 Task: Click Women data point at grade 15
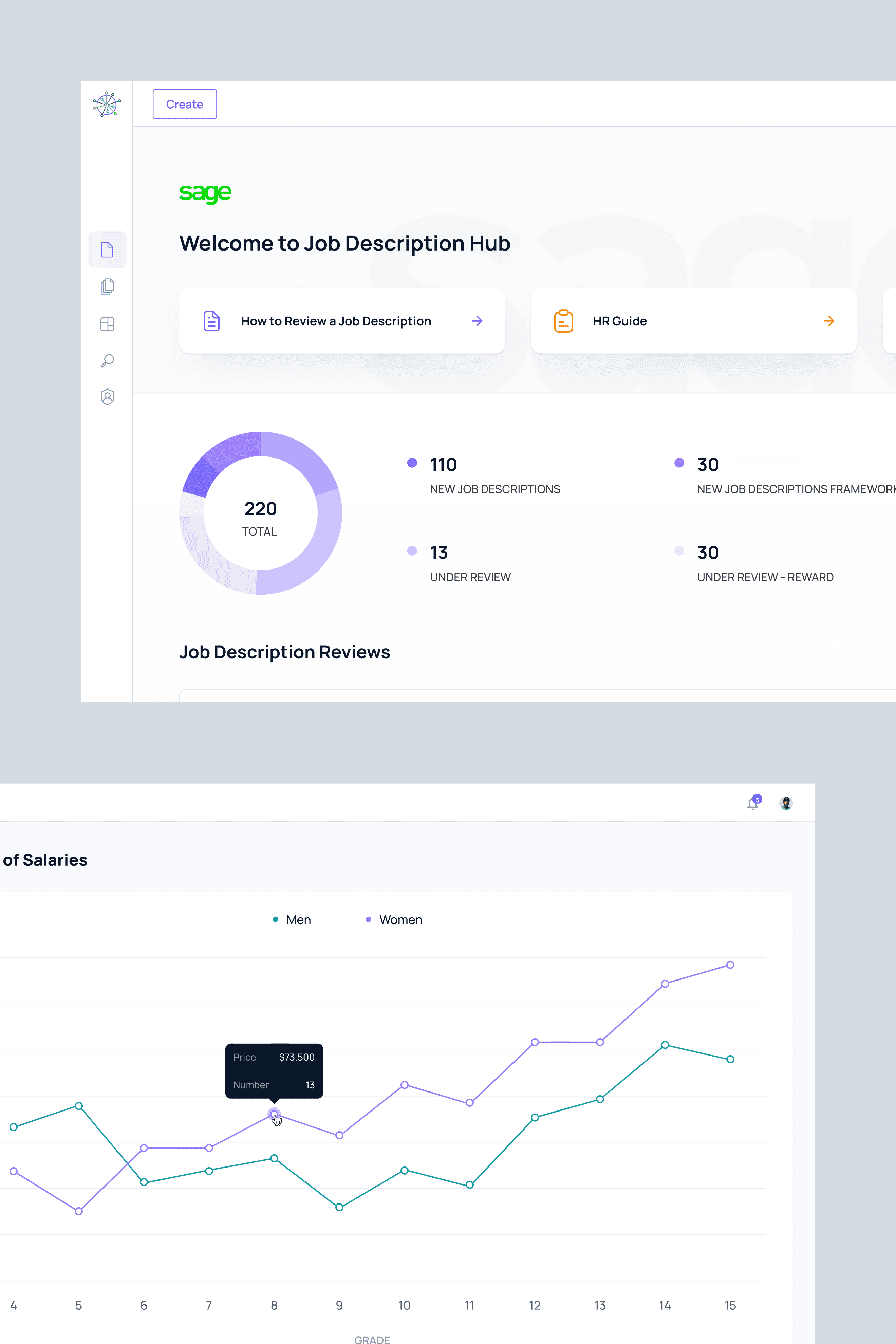[x=730, y=965]
